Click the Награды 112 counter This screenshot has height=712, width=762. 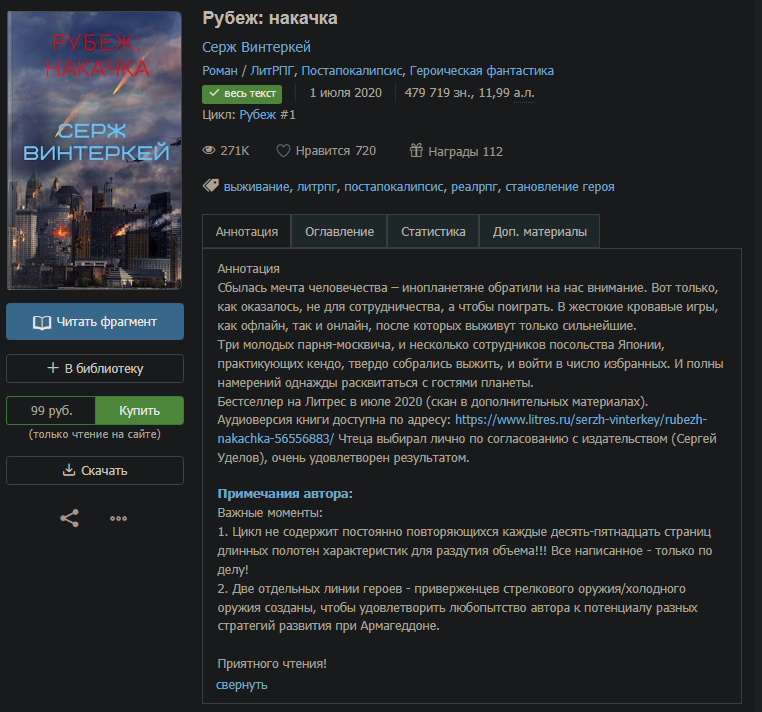pos(456,151)
